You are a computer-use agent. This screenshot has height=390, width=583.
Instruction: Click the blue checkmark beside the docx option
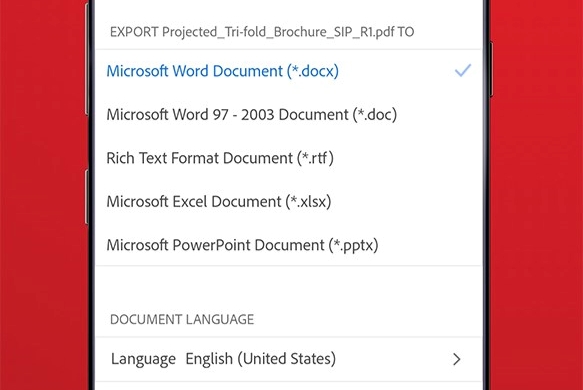pyautogui.click(x=463, y=70)
